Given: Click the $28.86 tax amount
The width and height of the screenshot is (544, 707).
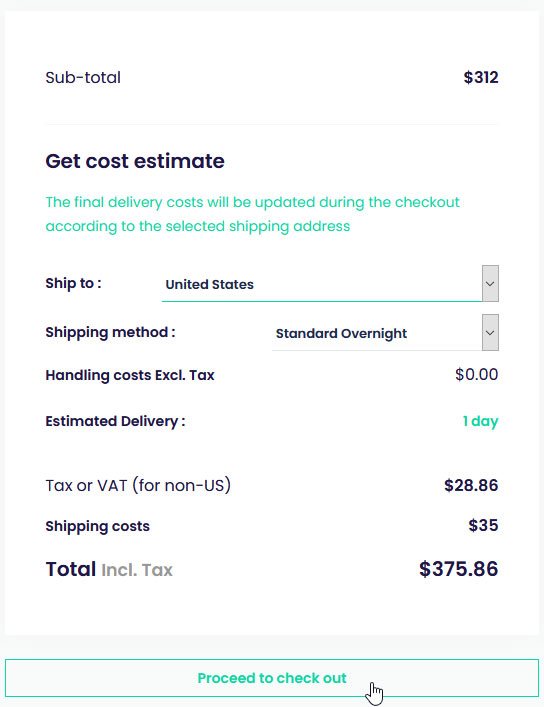Looking at the screenshot, I should (471, 485).
